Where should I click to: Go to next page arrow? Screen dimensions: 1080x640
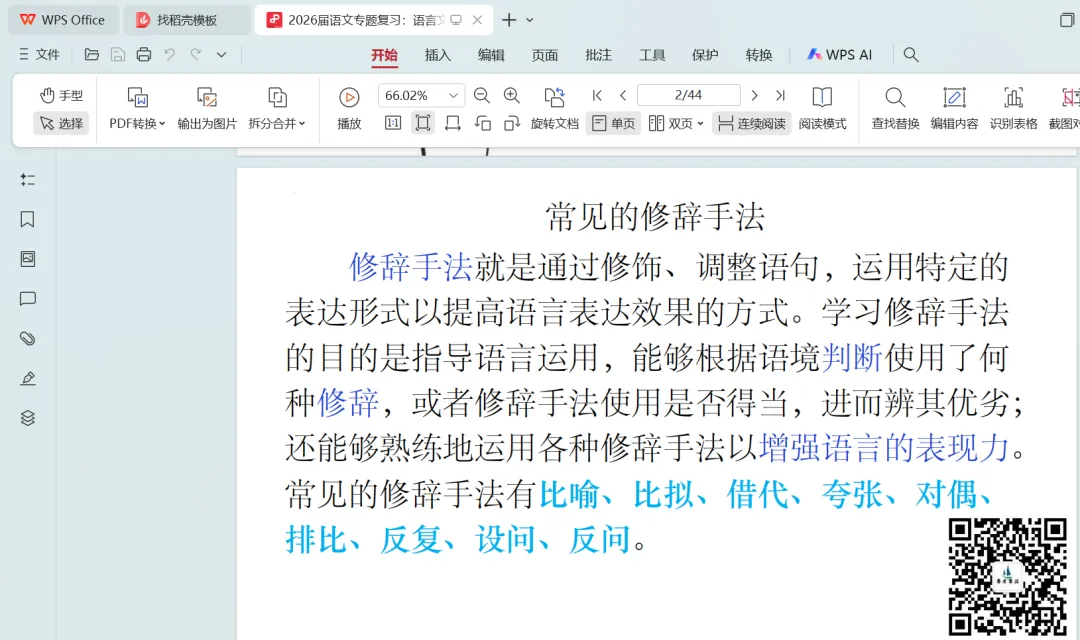coord(754,95)
